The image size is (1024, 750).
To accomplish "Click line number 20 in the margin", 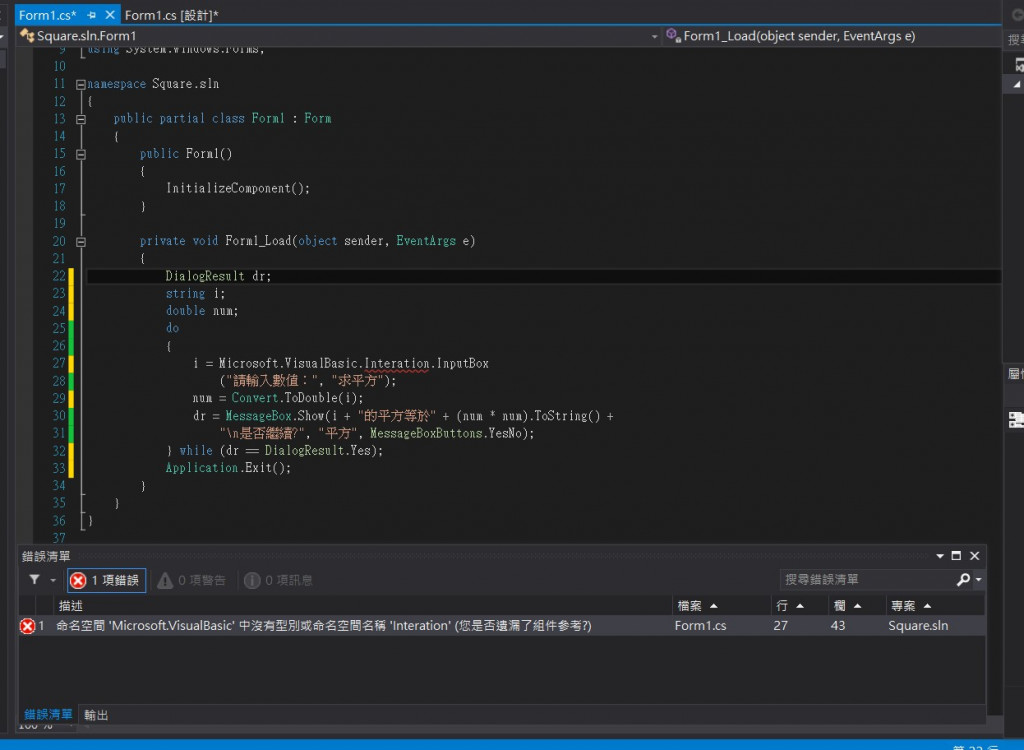I will coord(59,242).
